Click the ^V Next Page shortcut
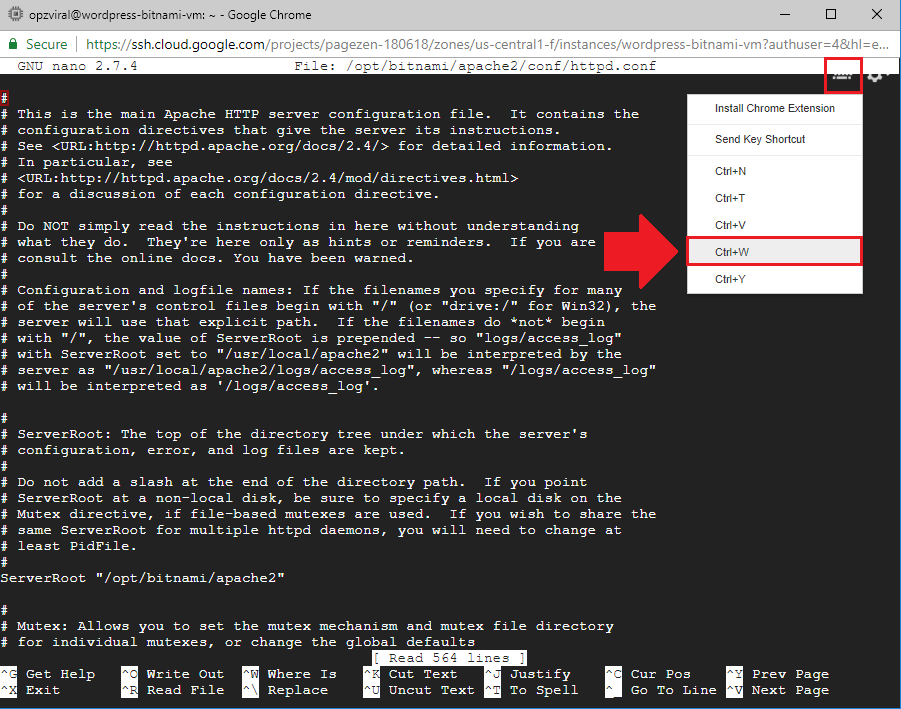 [x=778, y=690]
